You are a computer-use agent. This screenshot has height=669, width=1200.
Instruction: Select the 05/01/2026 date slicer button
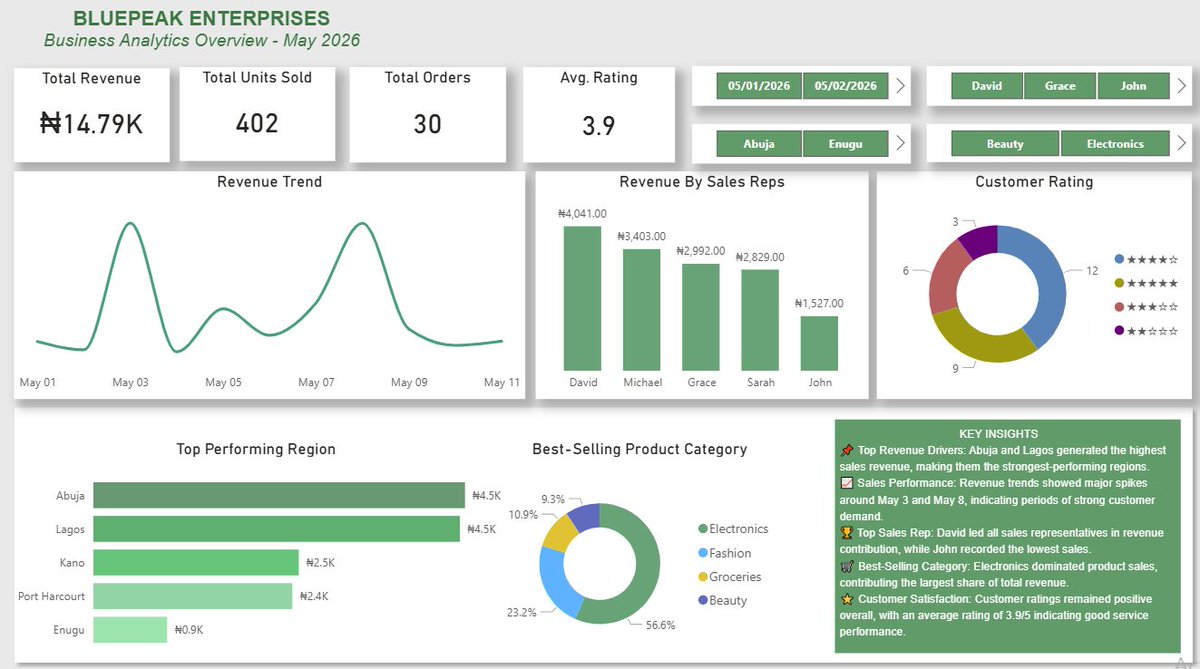coord(760,86)
